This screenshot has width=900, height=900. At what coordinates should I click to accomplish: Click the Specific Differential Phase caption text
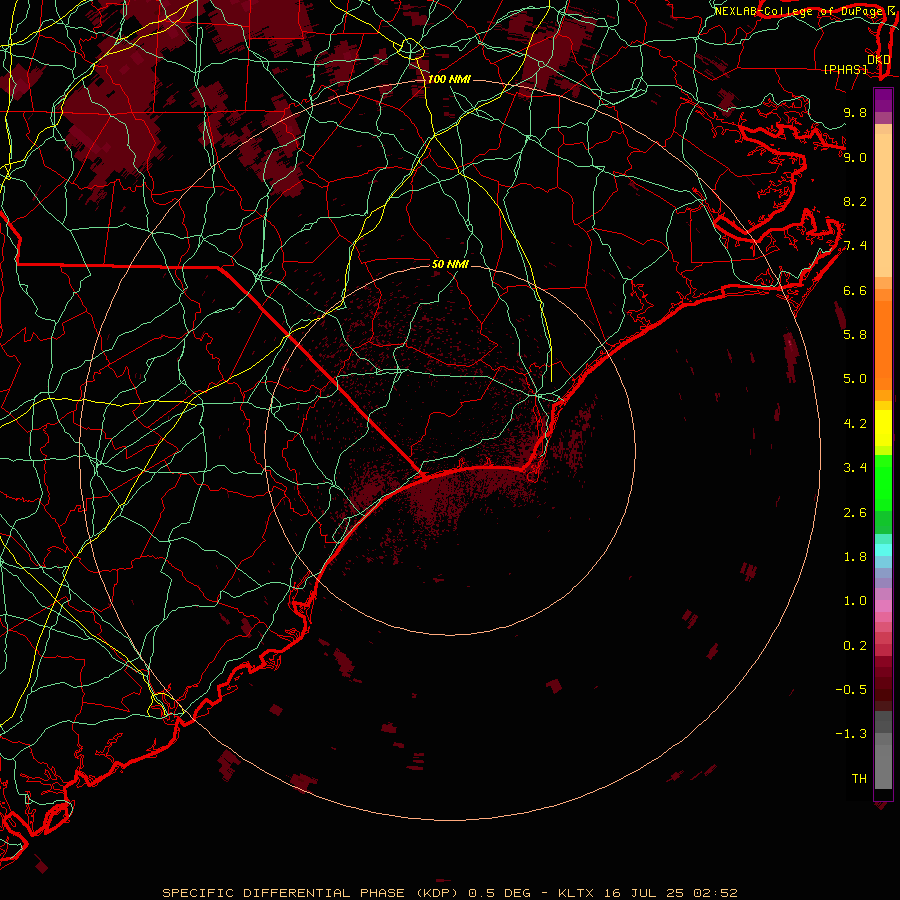coord(449,893)
